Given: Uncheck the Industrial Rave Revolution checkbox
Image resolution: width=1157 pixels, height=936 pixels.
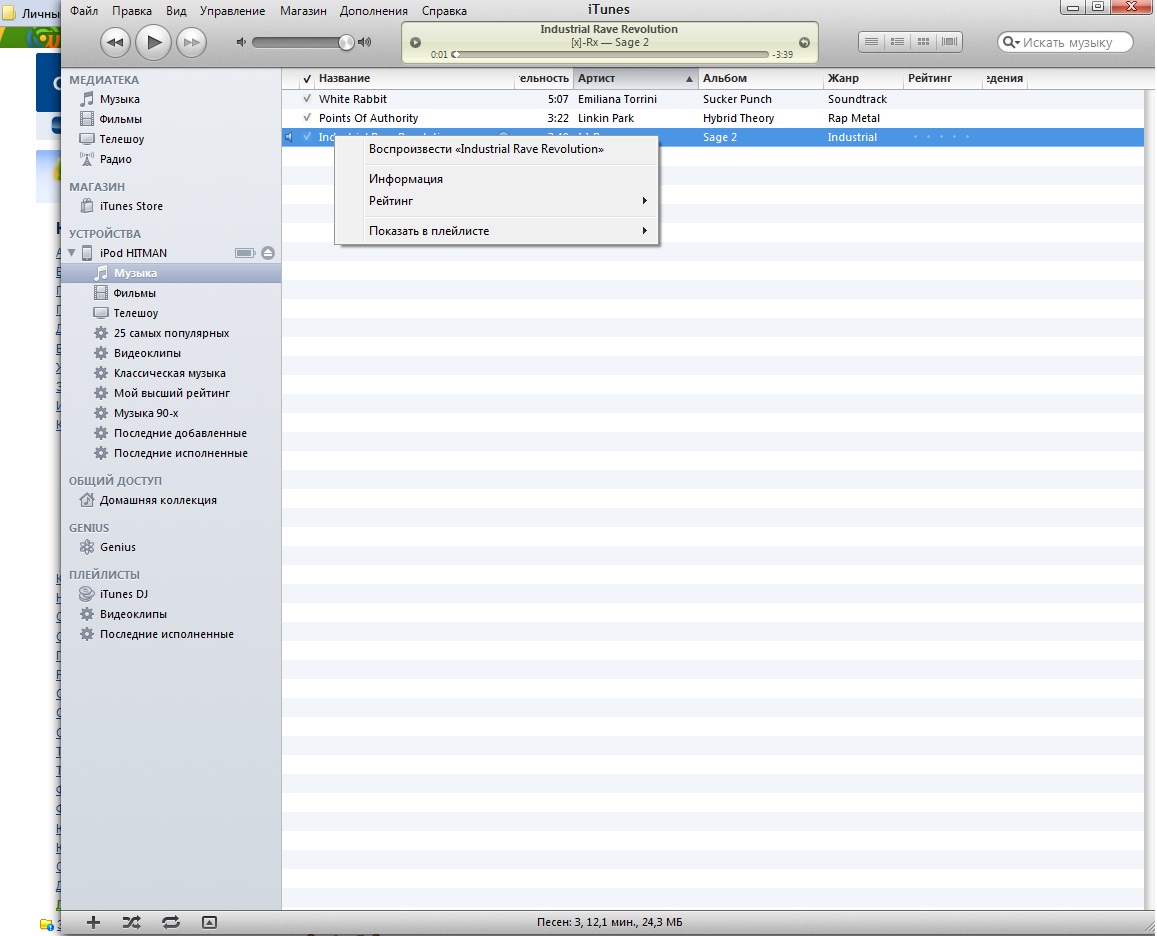Looking at the screenshot, I should tap(307, 137).
